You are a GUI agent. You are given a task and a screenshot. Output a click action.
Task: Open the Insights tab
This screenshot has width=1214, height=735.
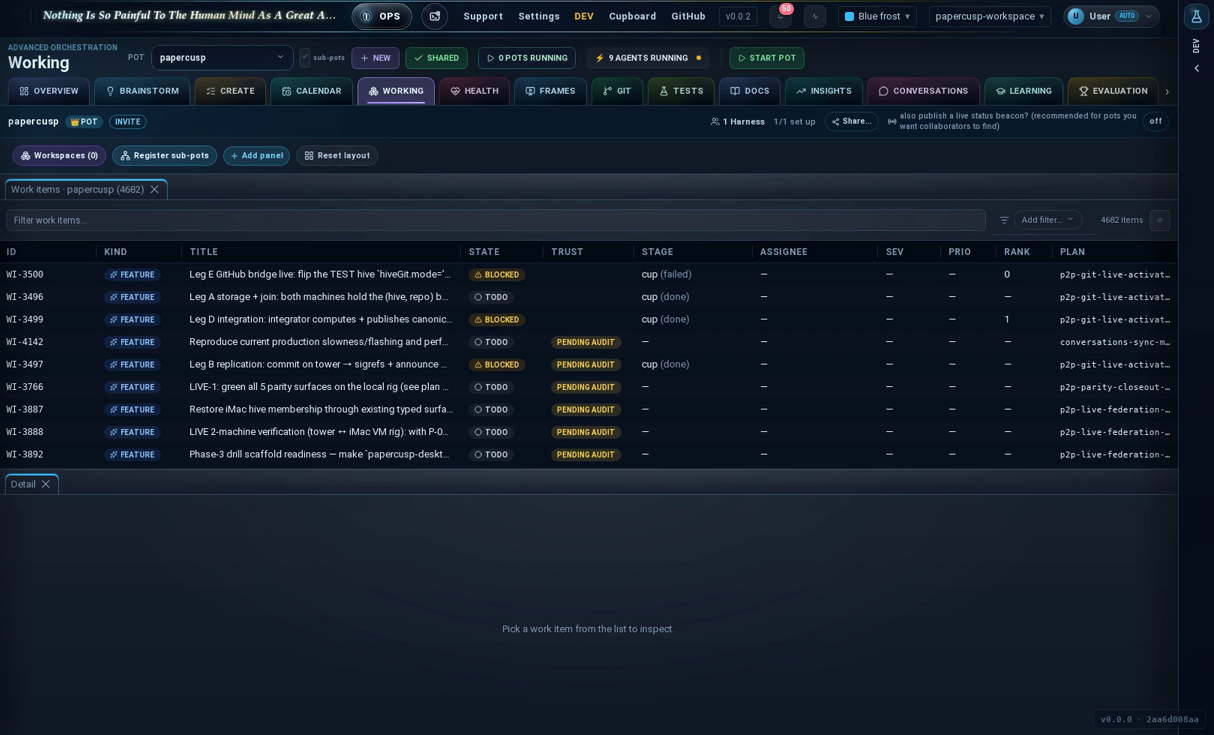(x=824, y=91)
